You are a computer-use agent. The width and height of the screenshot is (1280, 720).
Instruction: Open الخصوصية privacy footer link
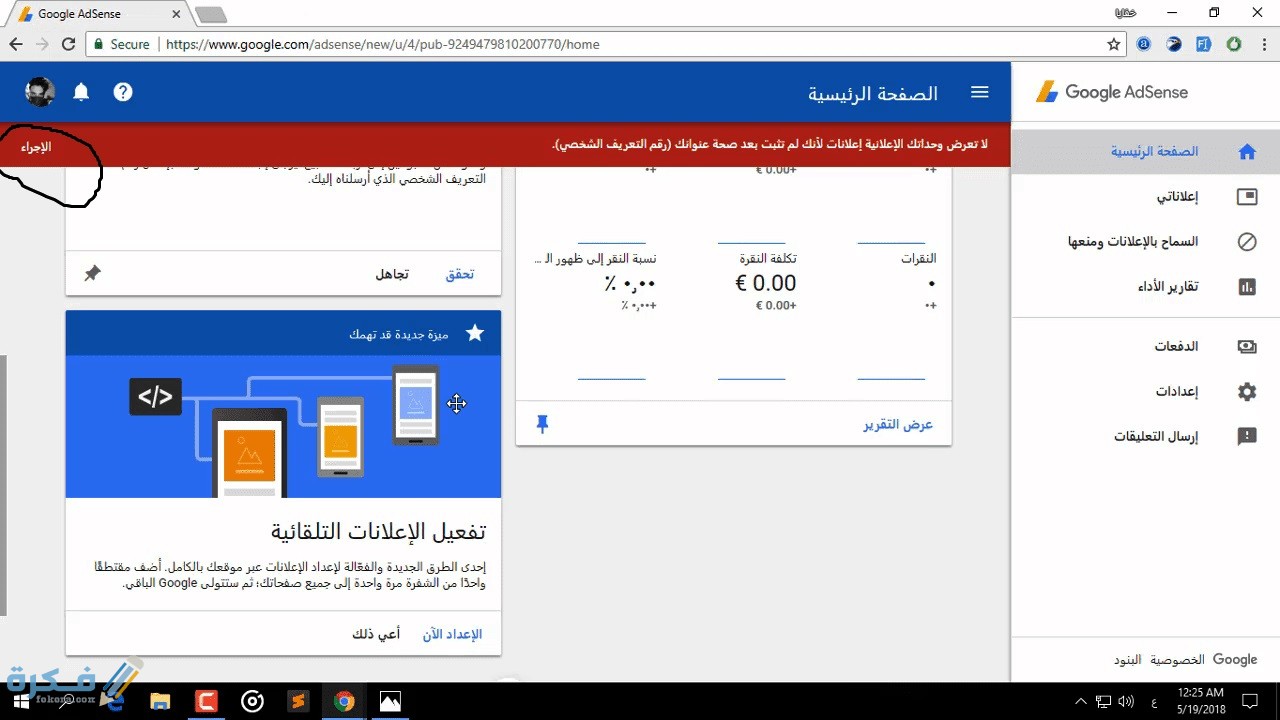click(1176, 660)
